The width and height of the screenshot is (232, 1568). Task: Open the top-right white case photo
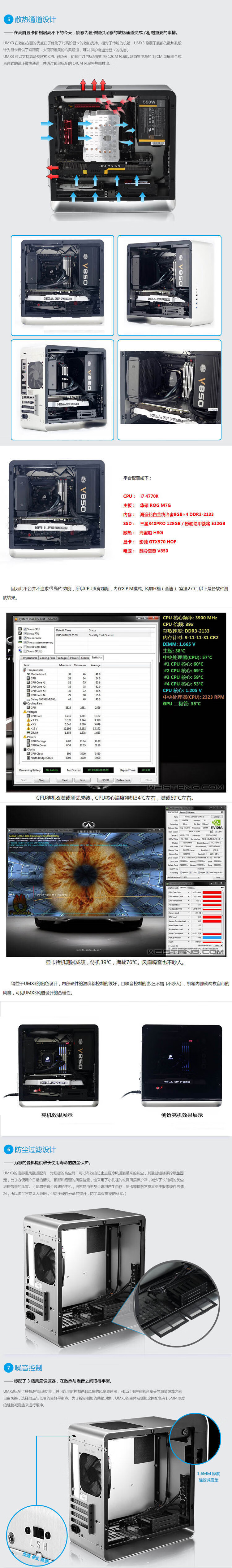pos(170,285)
